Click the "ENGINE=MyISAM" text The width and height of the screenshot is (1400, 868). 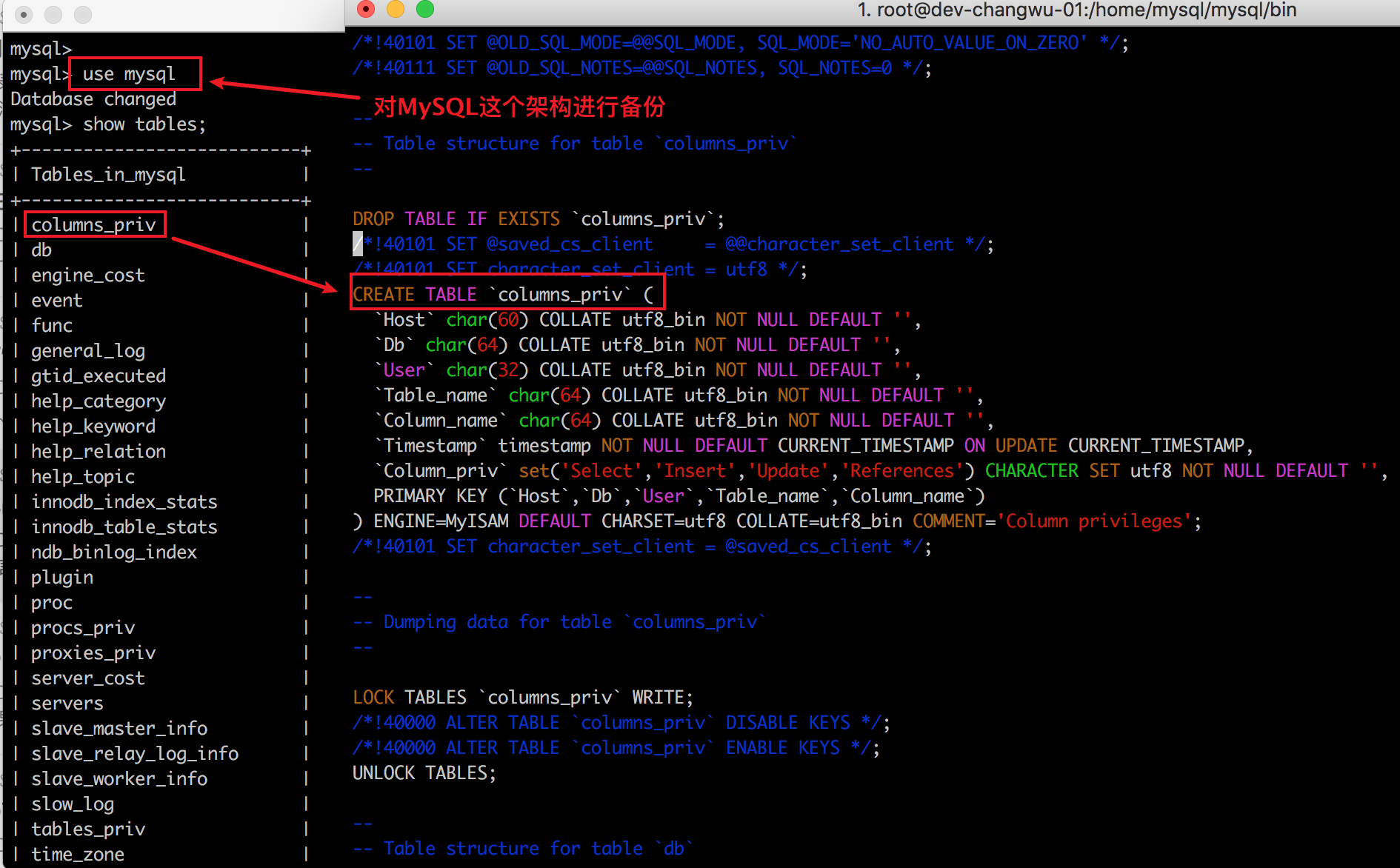coord(441,521)
